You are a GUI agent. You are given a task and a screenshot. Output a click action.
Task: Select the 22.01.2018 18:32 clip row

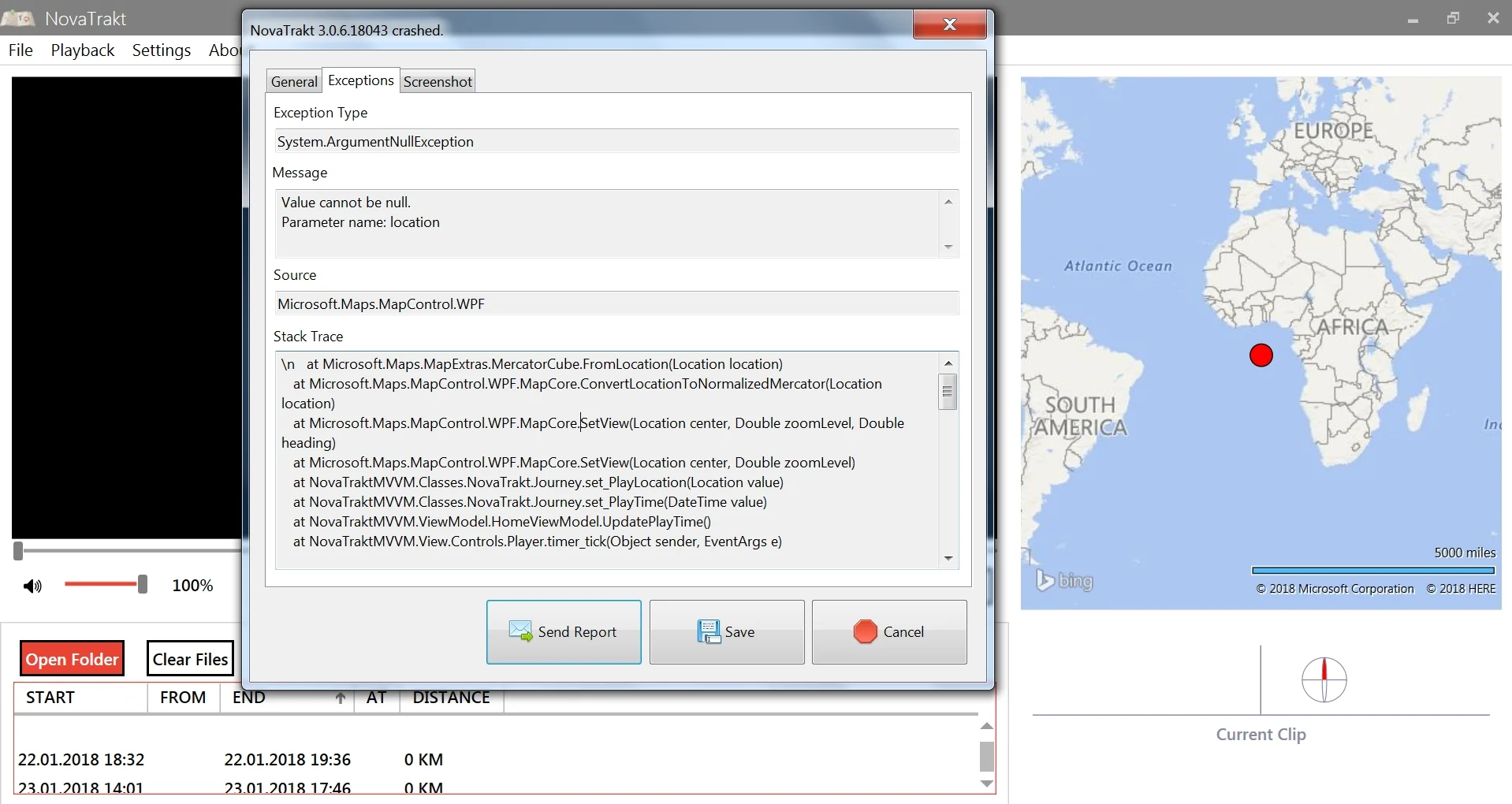[x=81, y=760]
